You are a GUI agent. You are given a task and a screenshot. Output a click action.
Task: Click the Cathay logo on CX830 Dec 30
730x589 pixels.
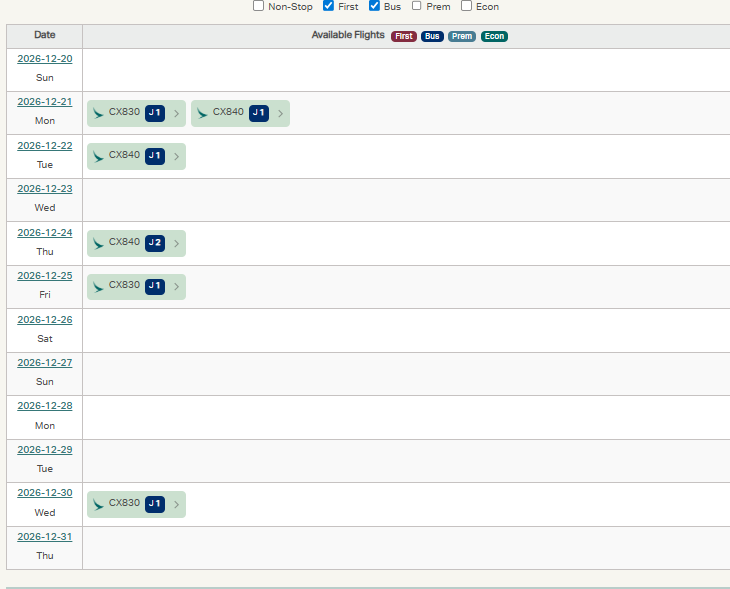coord(98,504)
